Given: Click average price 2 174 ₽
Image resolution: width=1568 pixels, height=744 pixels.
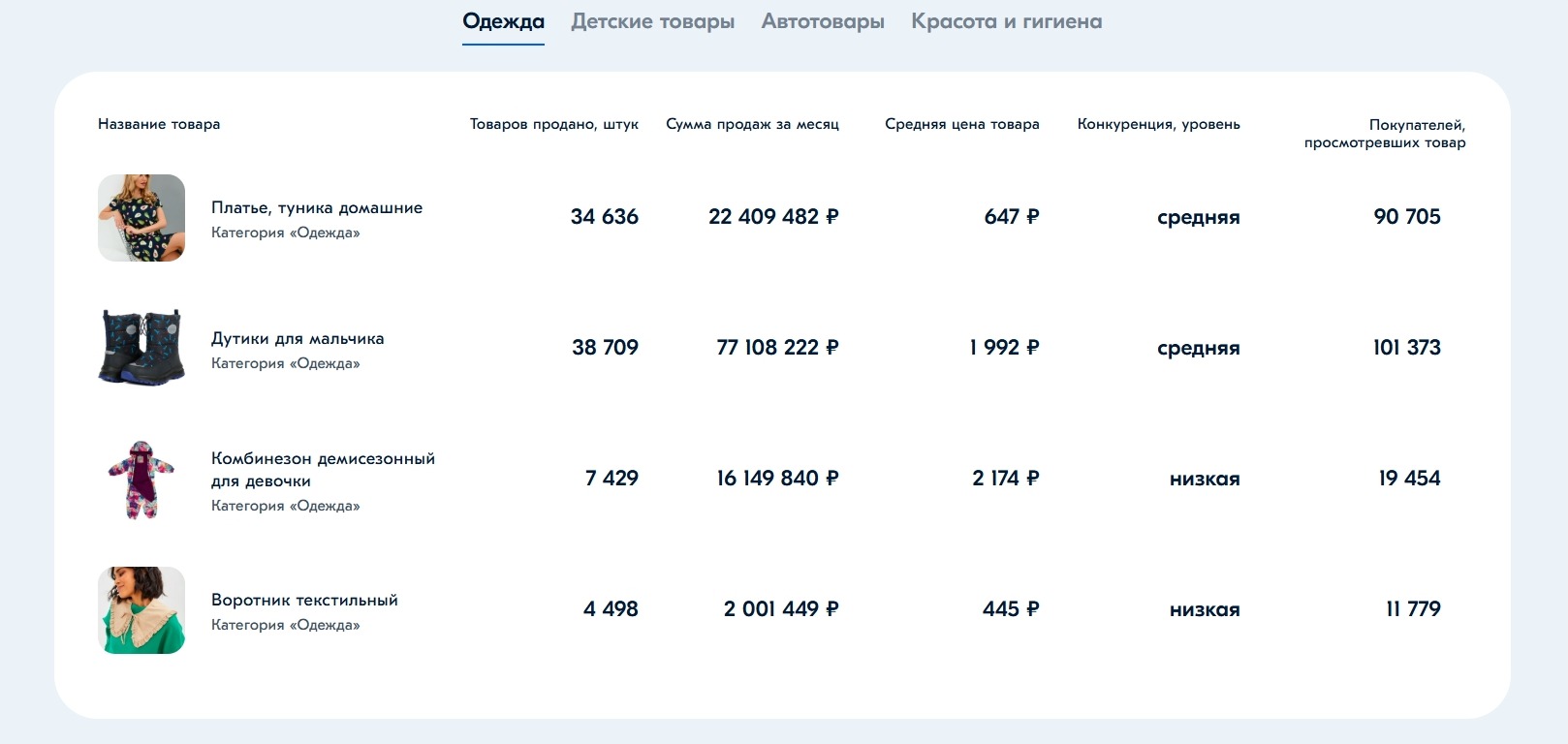Looking at the screenshot, I should 1006,479.
